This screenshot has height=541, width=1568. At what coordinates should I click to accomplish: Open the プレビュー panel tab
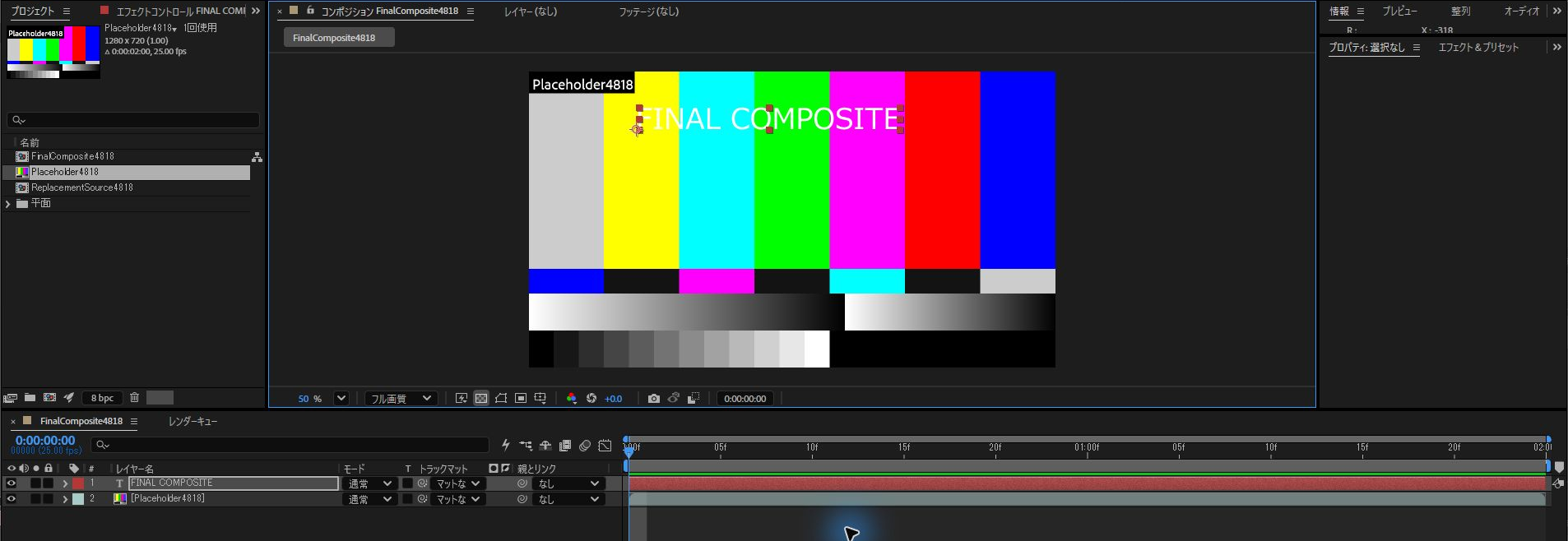(x=1399, y=12)
